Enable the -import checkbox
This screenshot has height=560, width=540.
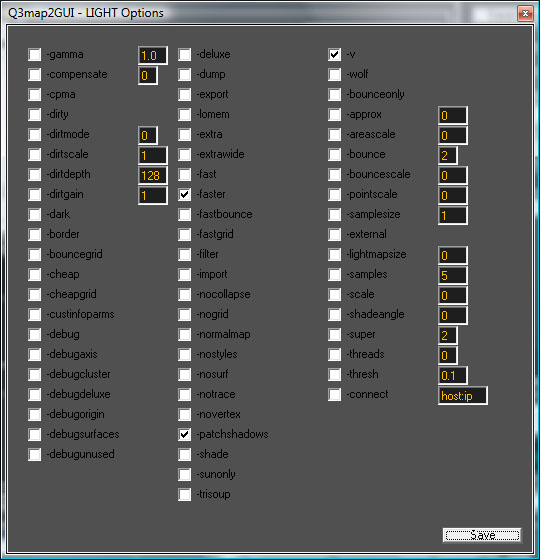tap(185, 275)
